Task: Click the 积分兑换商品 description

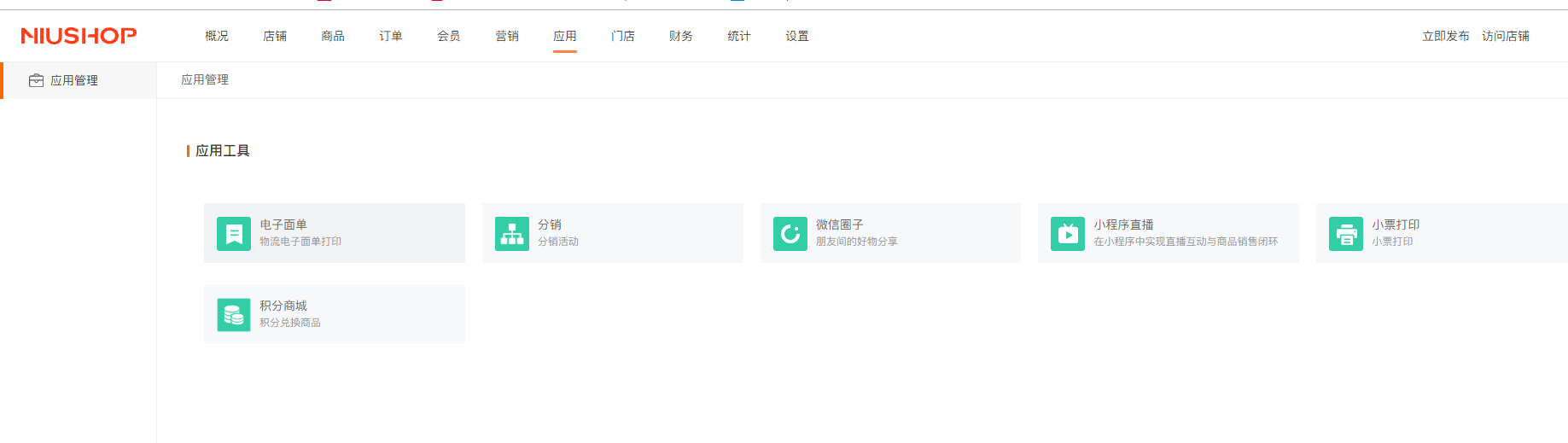Action: pos(290,323)
